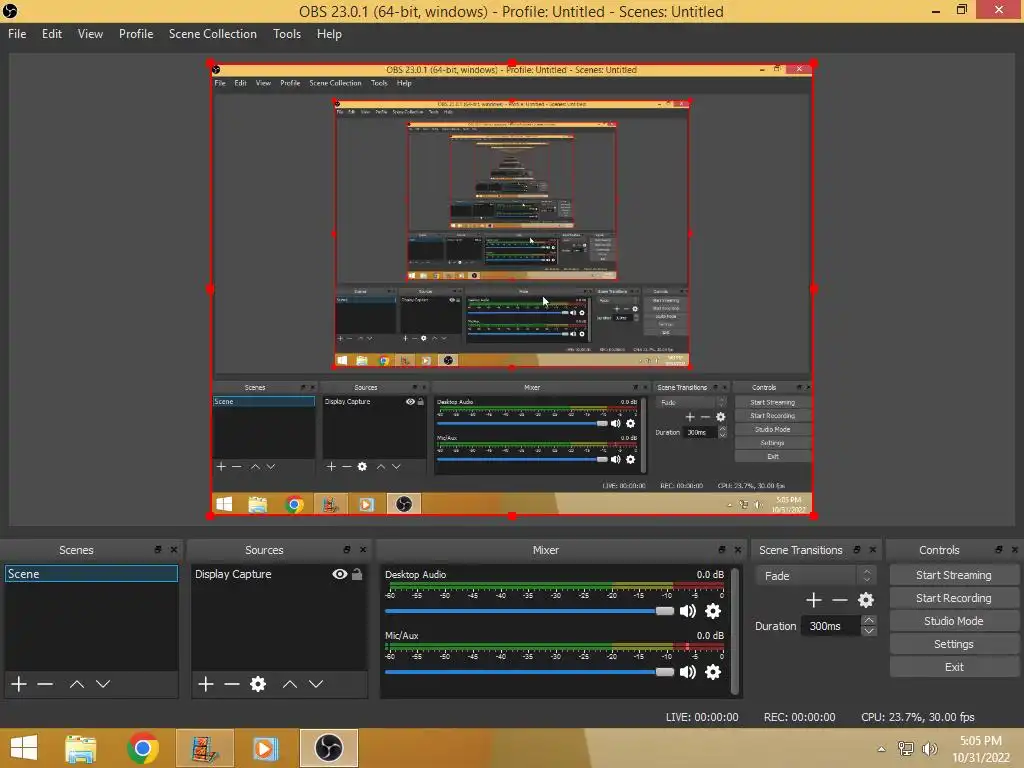Add a new source with plus icon
The image size is (1024, 768).
[x=206, y=684]
